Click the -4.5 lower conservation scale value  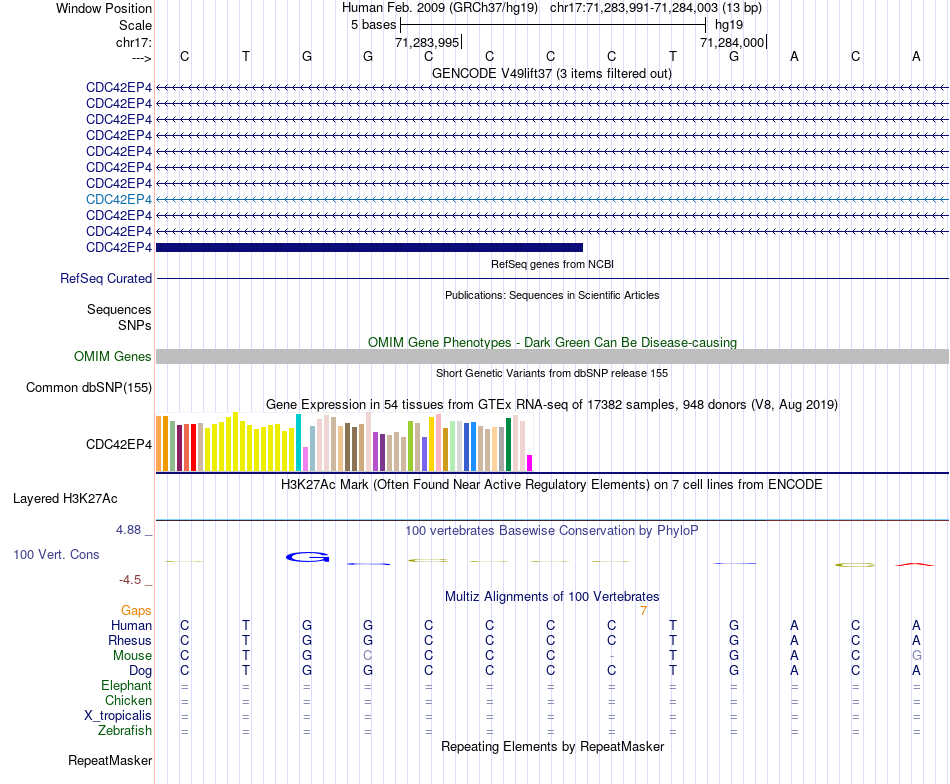[130, 580]
